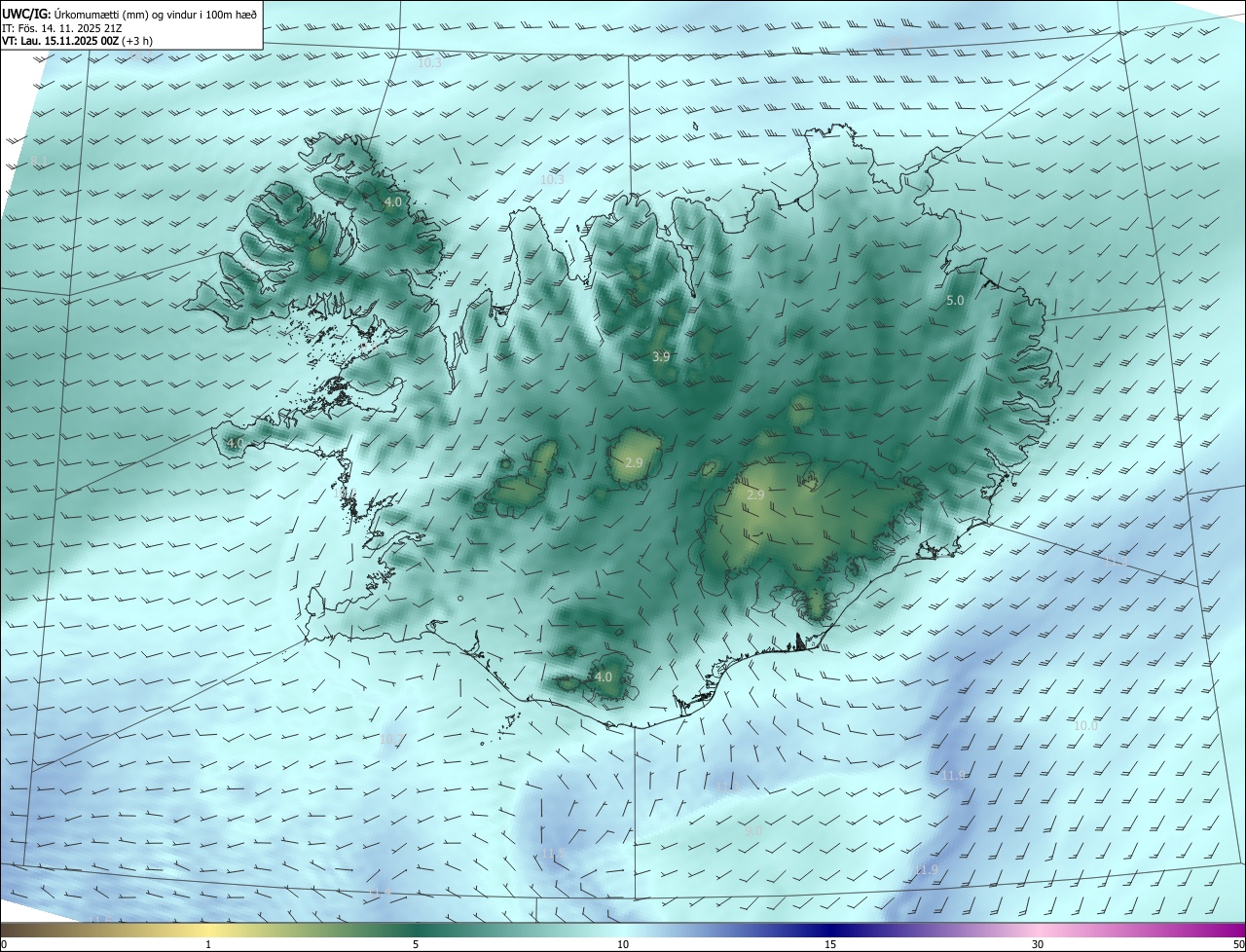Viewport: 1246px width, 952px height.
Task: Click the "10.7" value southwest of Iceland
Action: [x=391, y=740]
